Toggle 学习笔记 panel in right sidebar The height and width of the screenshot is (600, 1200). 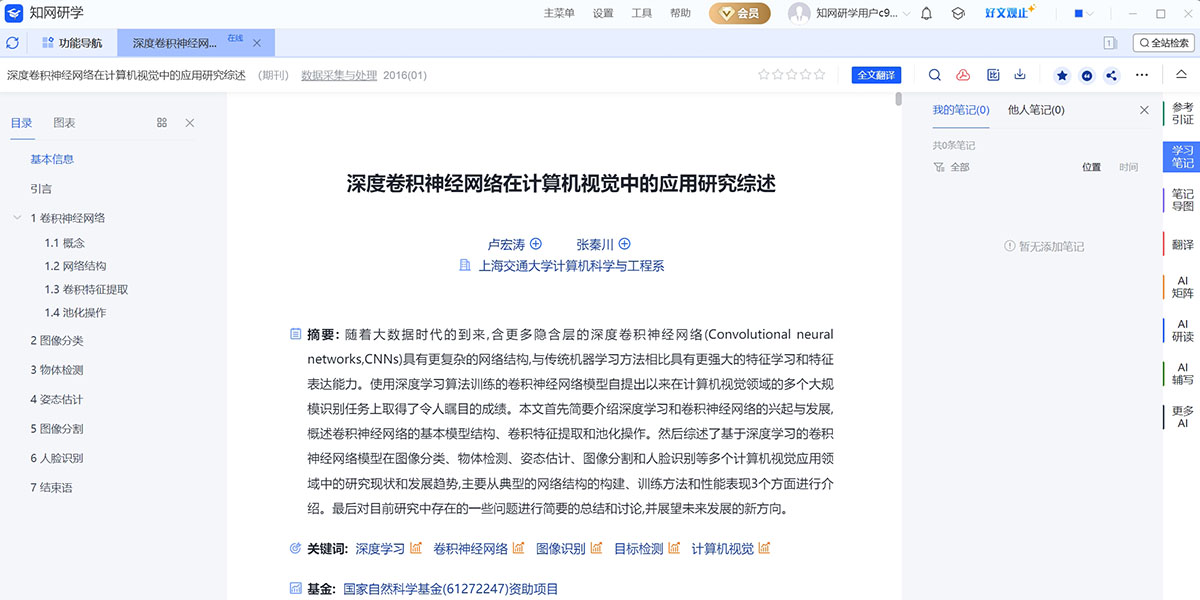click(x=1182, y=156)
